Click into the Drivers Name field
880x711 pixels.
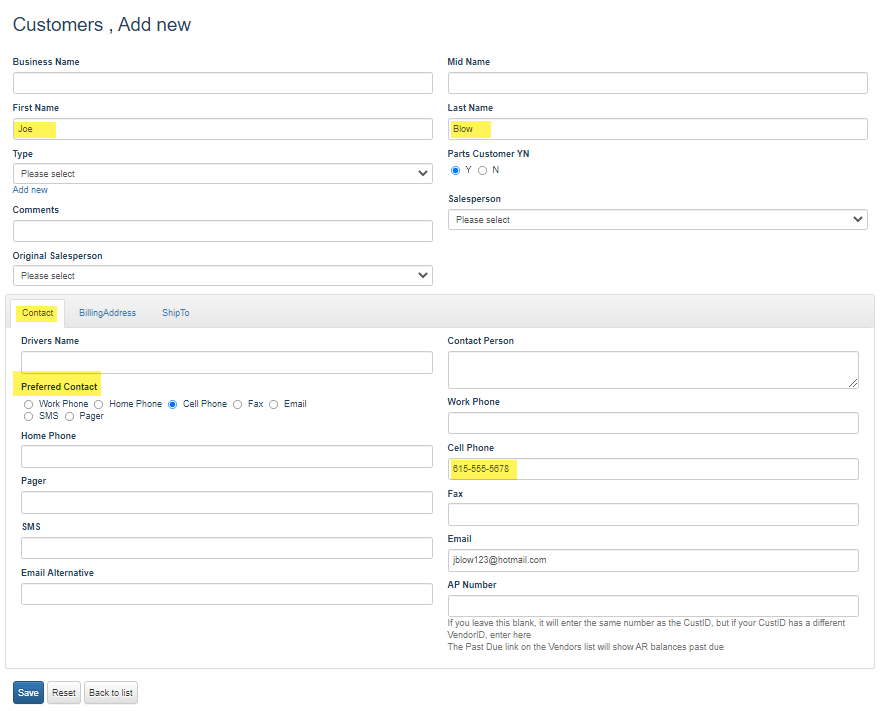coord(227,363)
